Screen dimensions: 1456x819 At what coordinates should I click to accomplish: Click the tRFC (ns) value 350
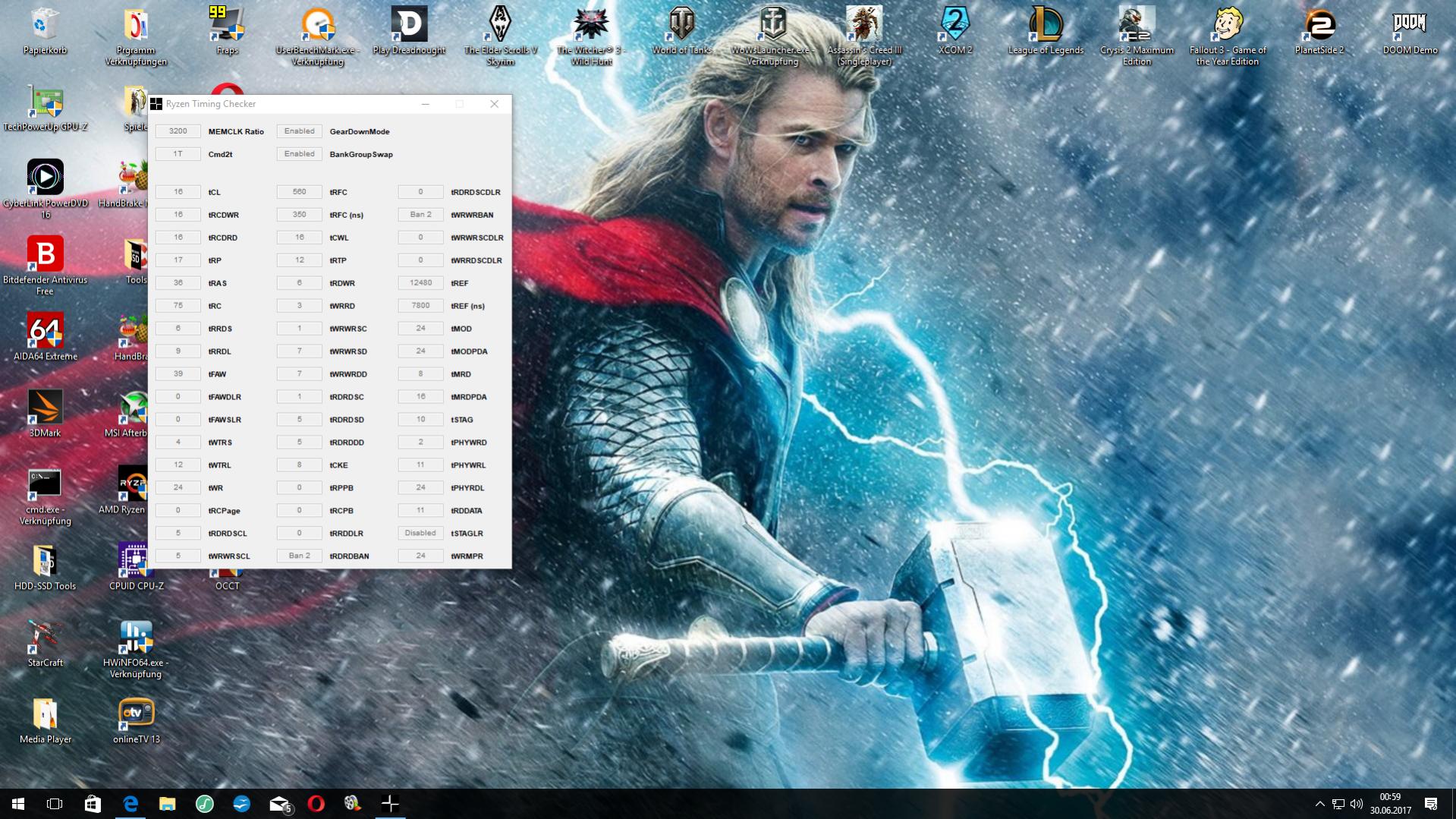click(299, 215)
